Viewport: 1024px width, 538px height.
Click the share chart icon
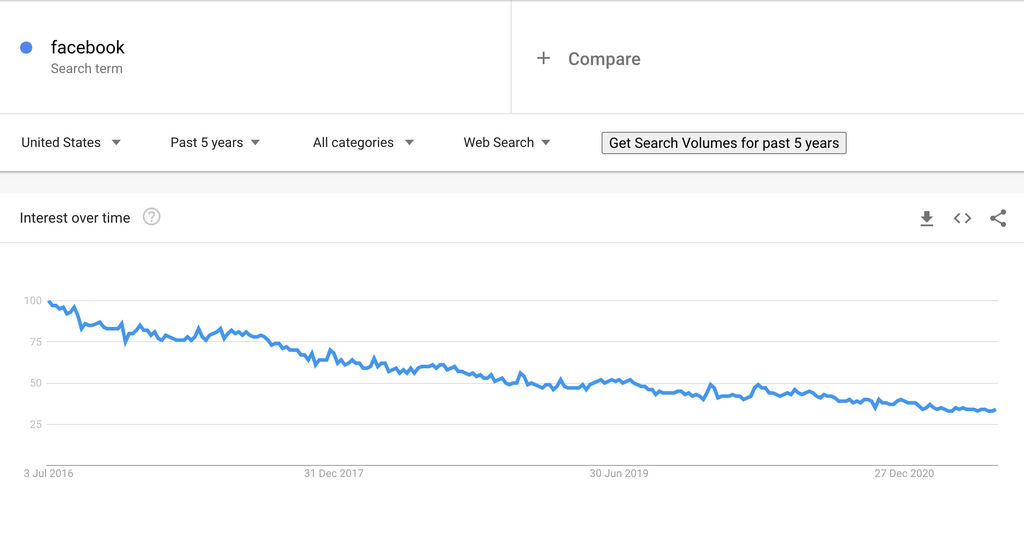[998, 218]
